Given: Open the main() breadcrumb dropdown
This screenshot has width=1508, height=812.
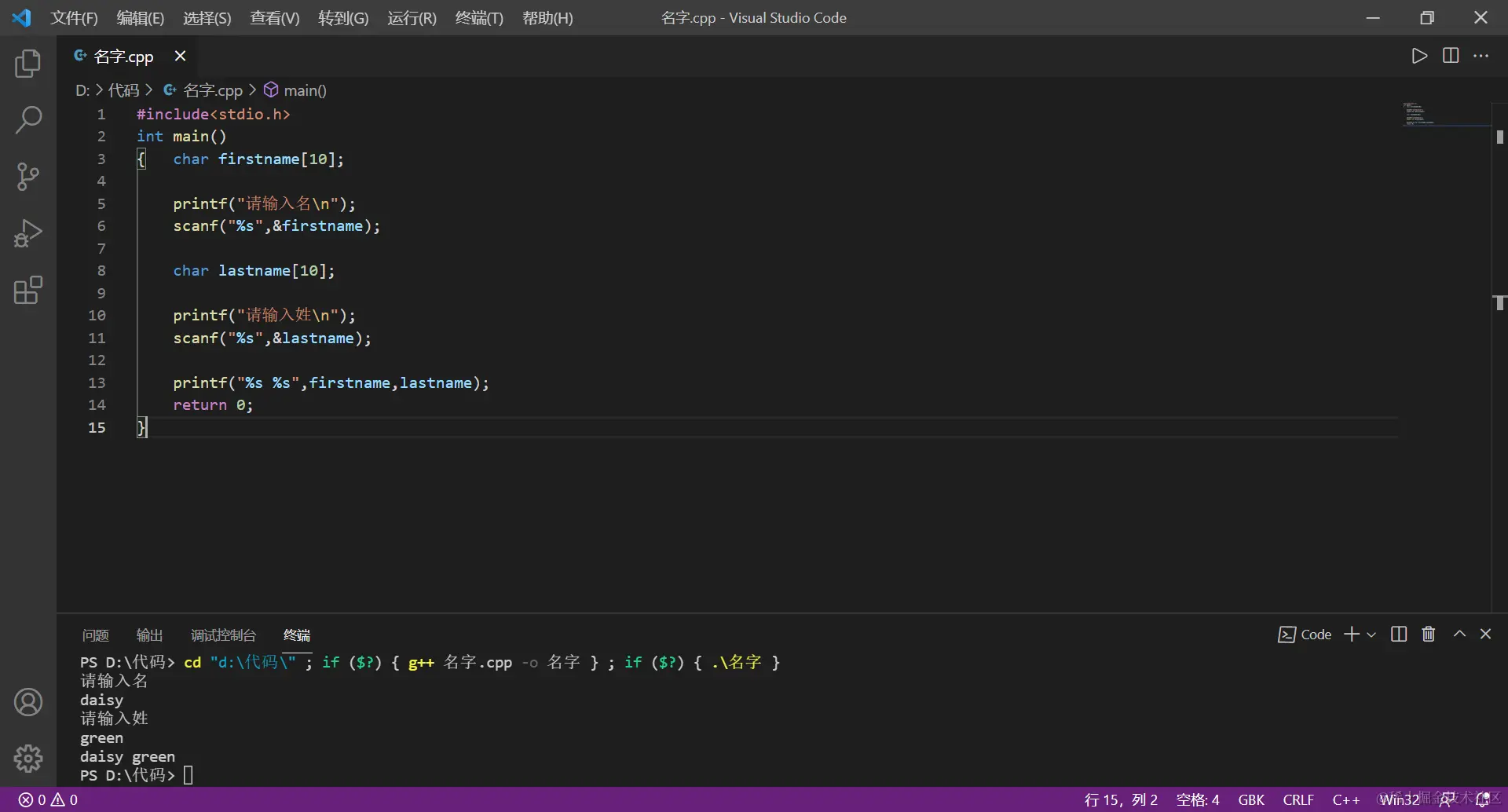Looking at the screenshot, I should [x=305, y=90].
